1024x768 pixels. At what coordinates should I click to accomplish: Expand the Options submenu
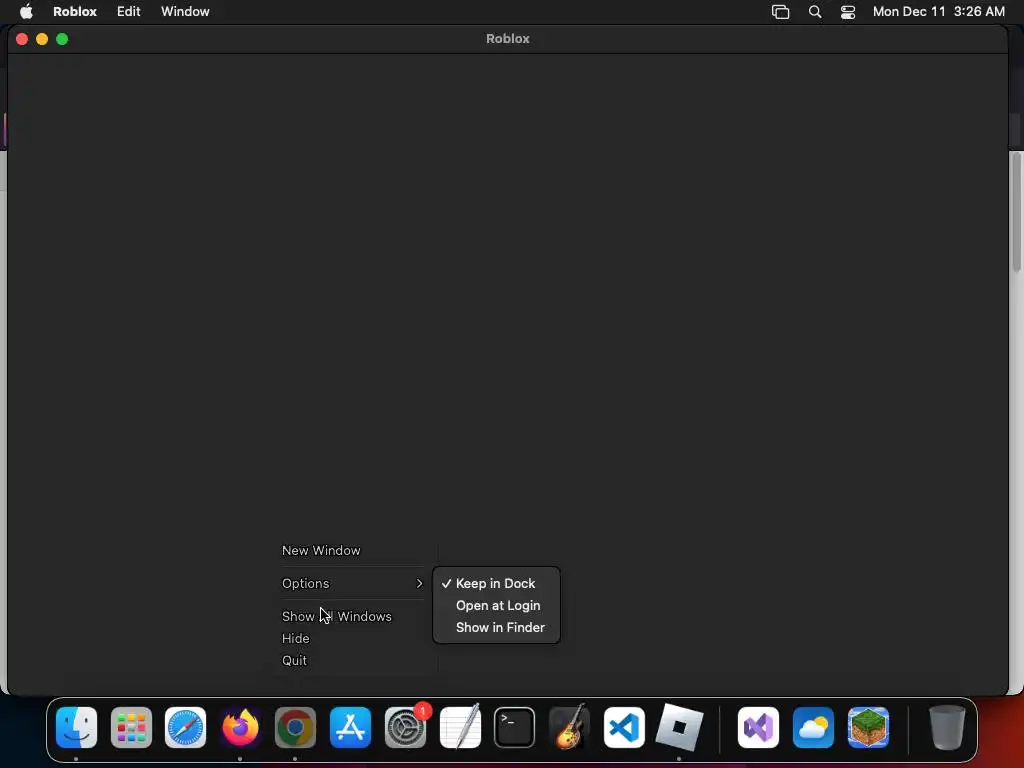pos(353,583)
